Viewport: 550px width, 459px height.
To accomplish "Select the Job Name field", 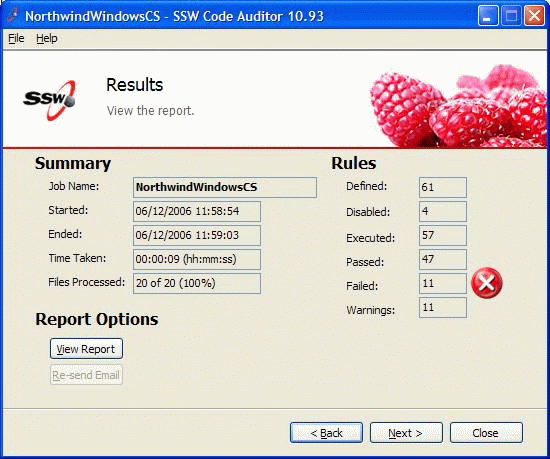I will pyautogui.click(x=225, y=187).
